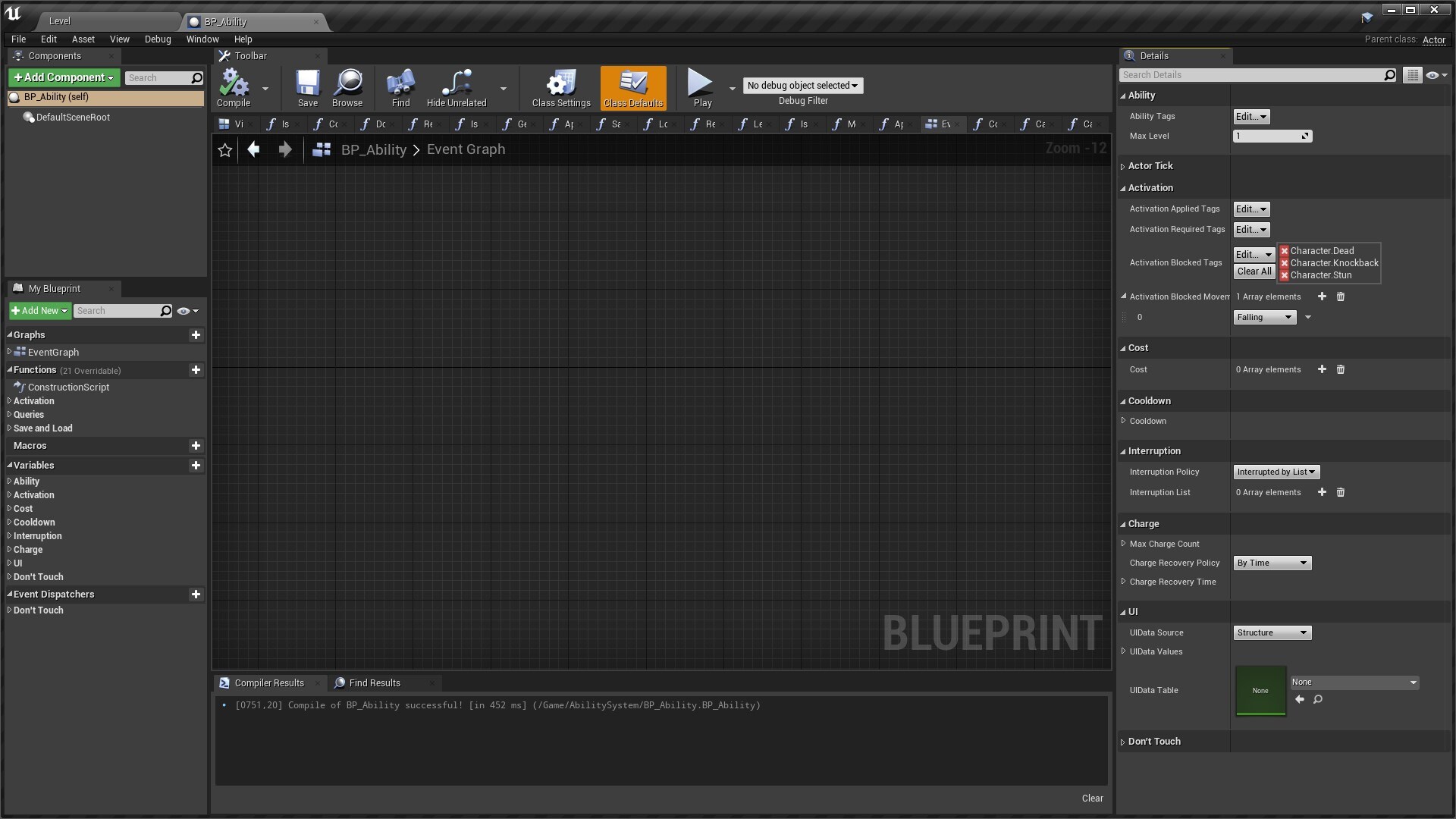Toggle Hide Unrelated nodes

click(x=455, y=87)
